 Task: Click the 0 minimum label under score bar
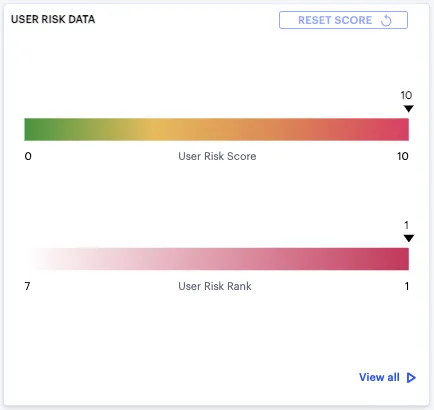point(28,156)
